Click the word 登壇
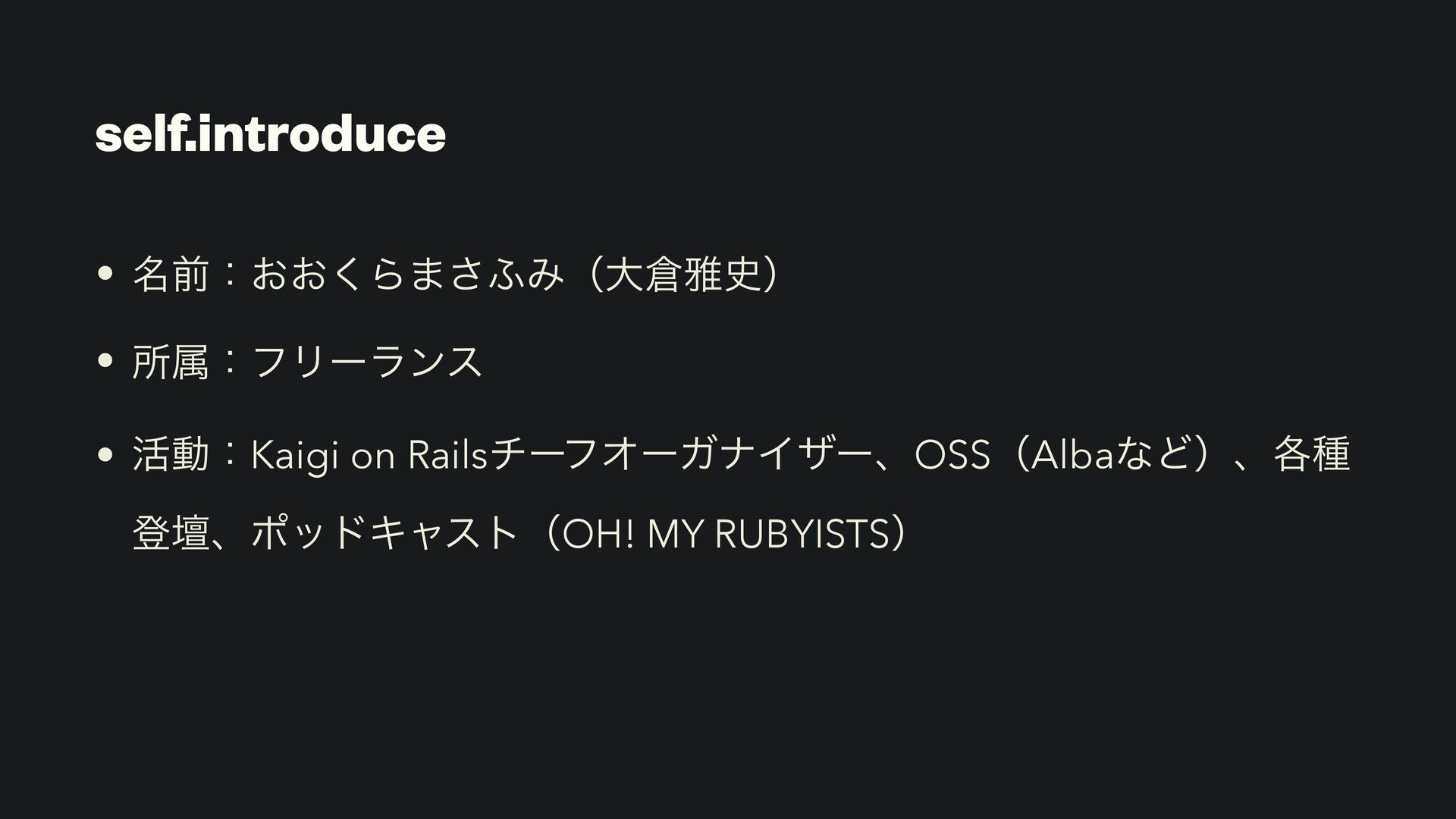1456x819 pixels. (170, 533)
